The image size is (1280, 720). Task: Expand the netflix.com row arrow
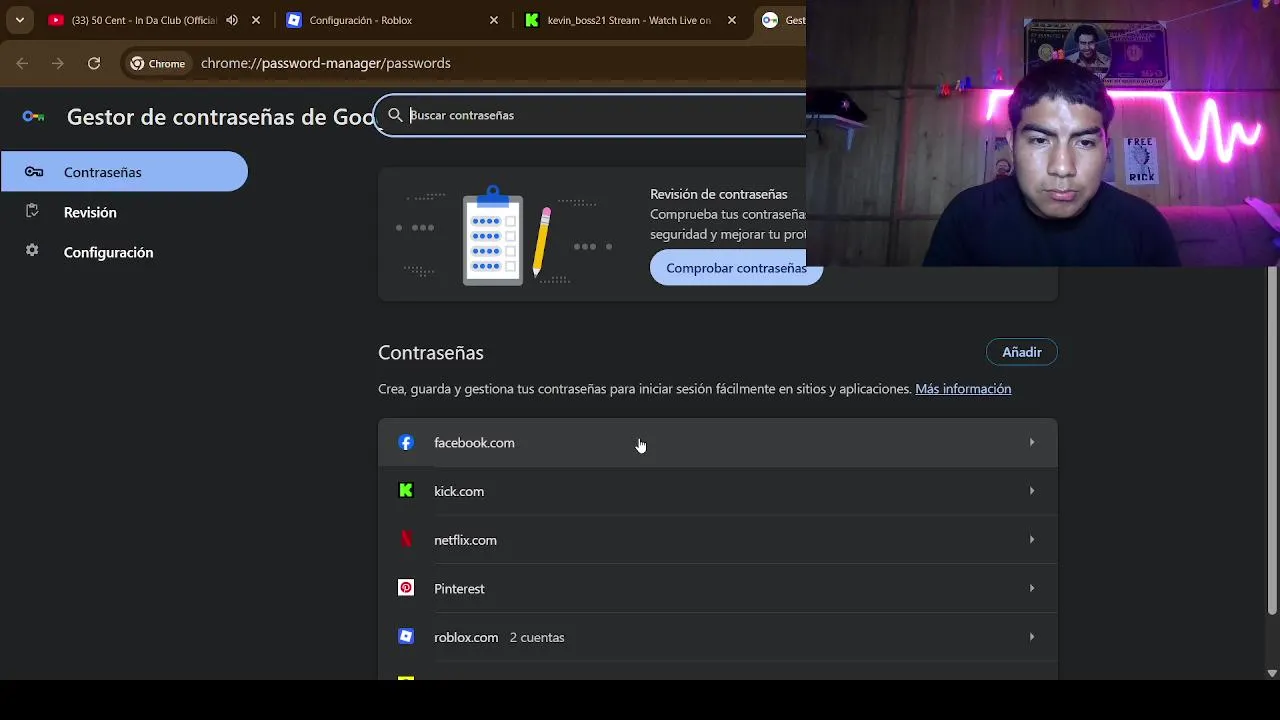(1032, 540)
